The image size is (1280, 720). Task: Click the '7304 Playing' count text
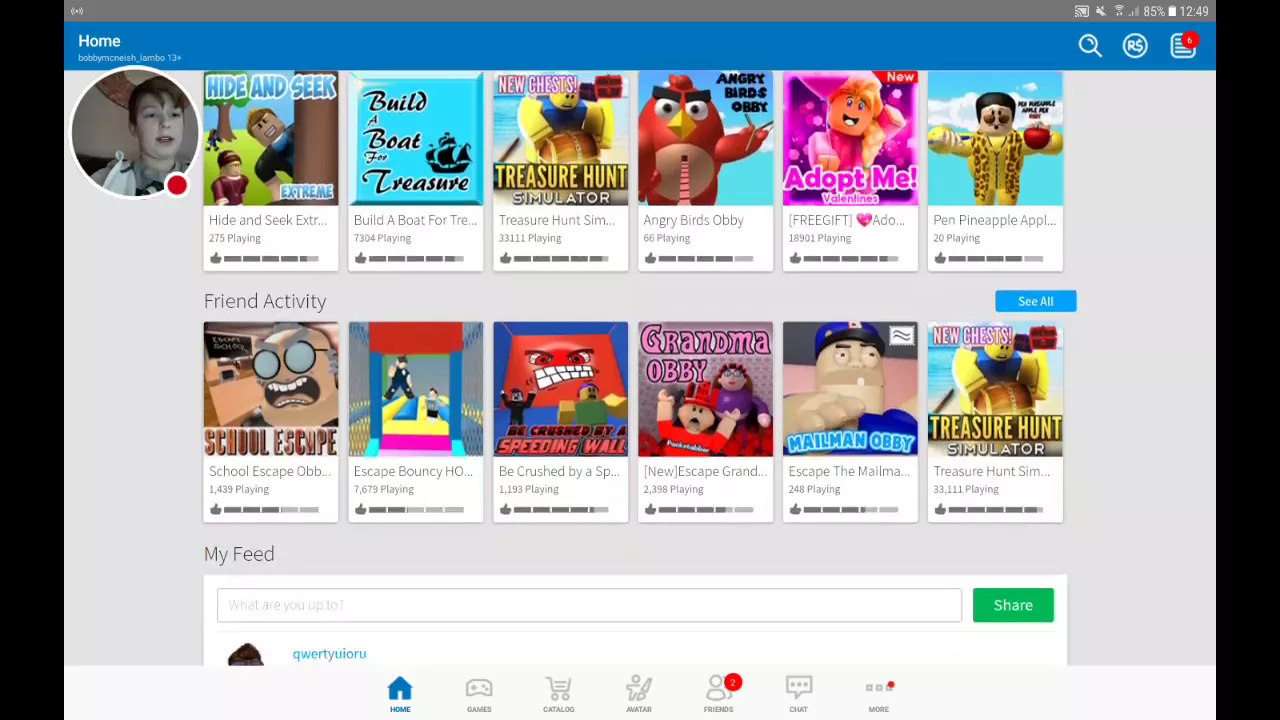pos(382,238)
